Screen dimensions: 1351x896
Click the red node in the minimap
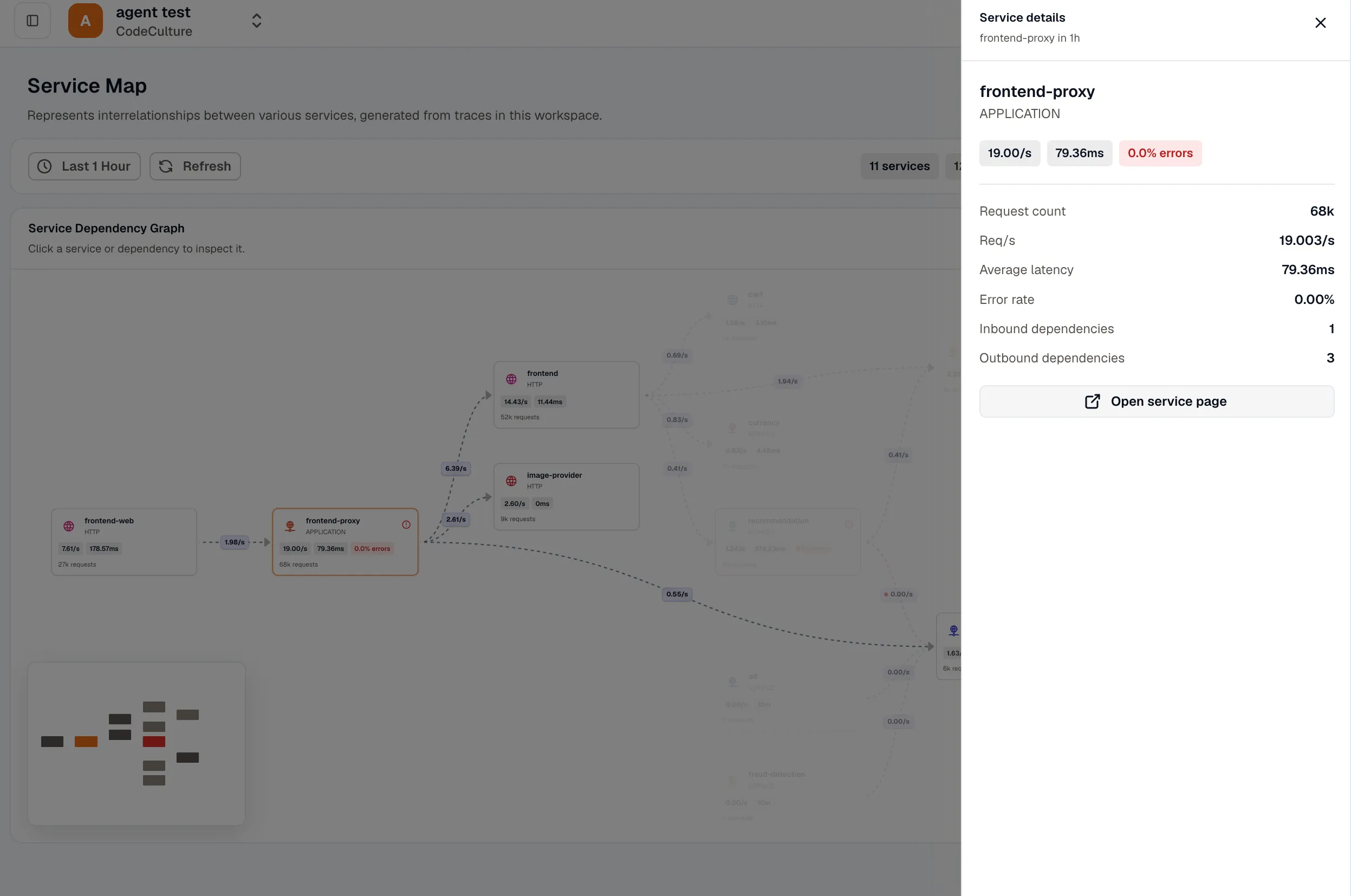[x=154, y=742]
